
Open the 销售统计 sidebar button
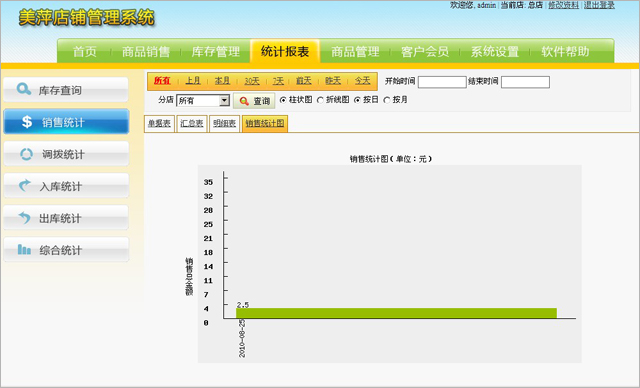pos(66,122)
